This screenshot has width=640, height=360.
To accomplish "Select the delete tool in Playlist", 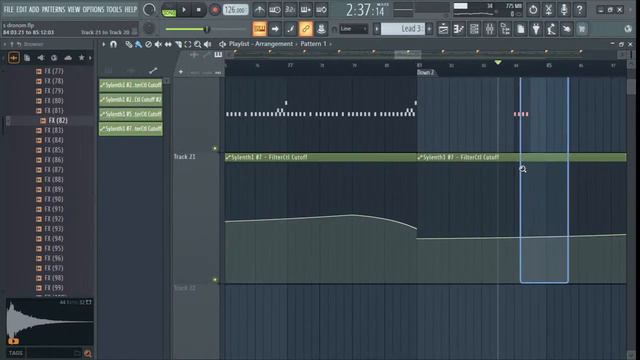I will [x=148, y=44].
